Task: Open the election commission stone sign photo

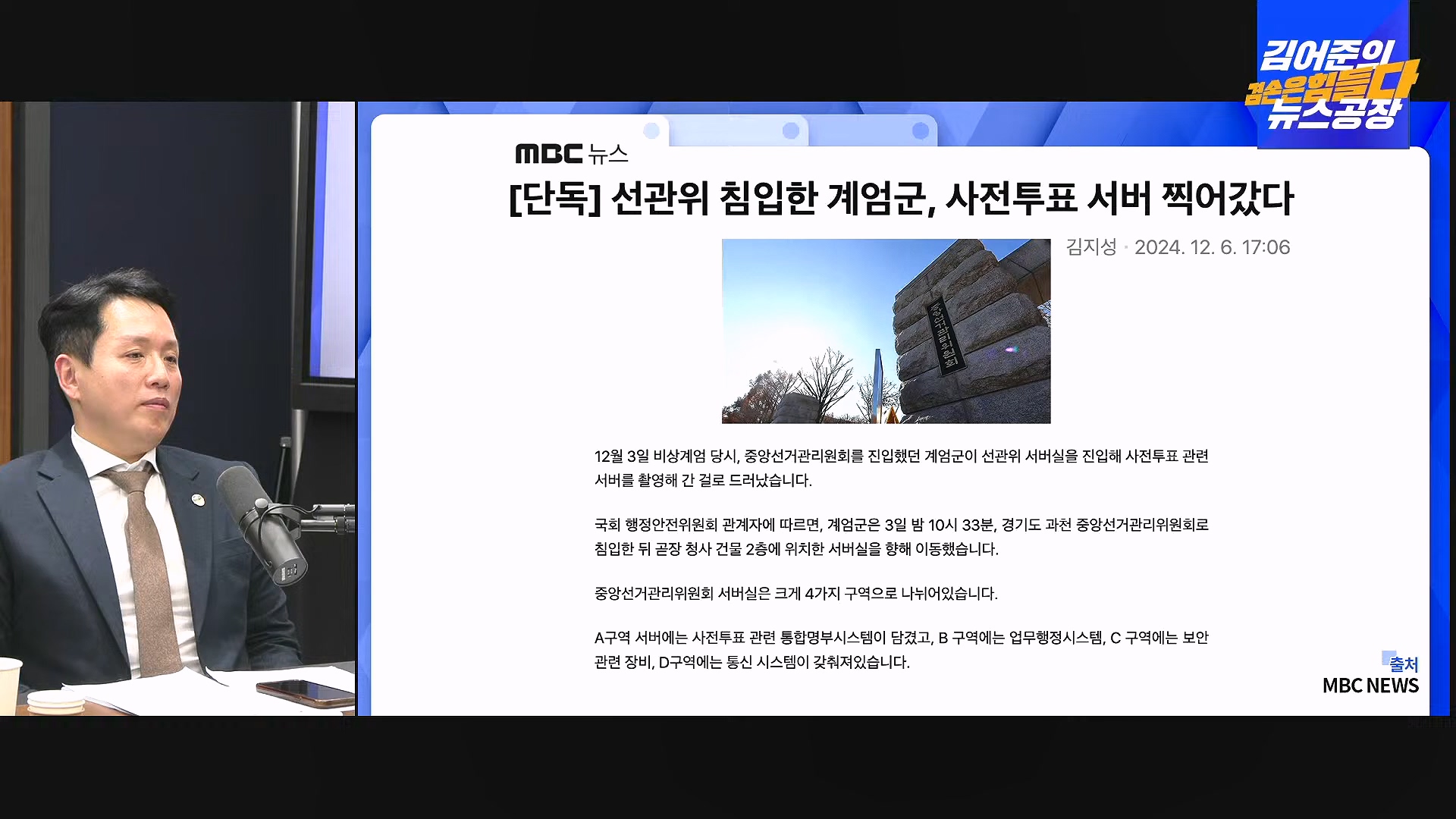Action: [886, 331]
